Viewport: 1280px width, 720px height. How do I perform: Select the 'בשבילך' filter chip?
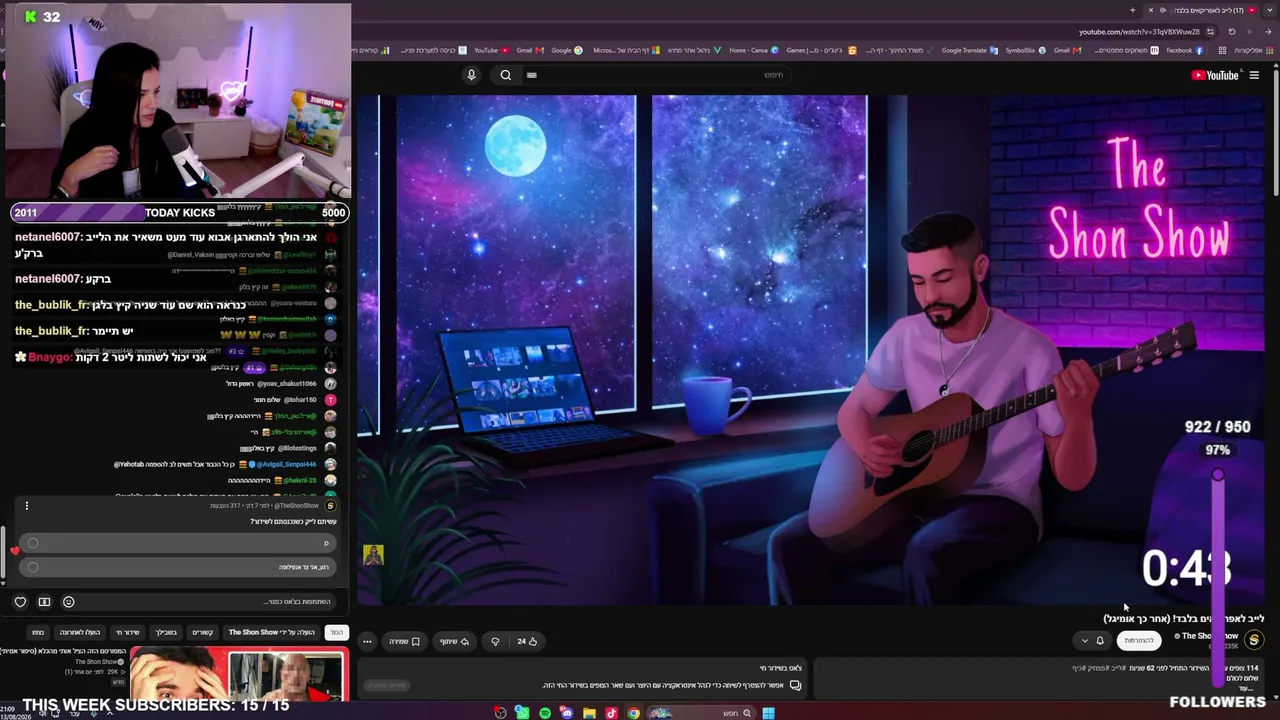point(166,632)
